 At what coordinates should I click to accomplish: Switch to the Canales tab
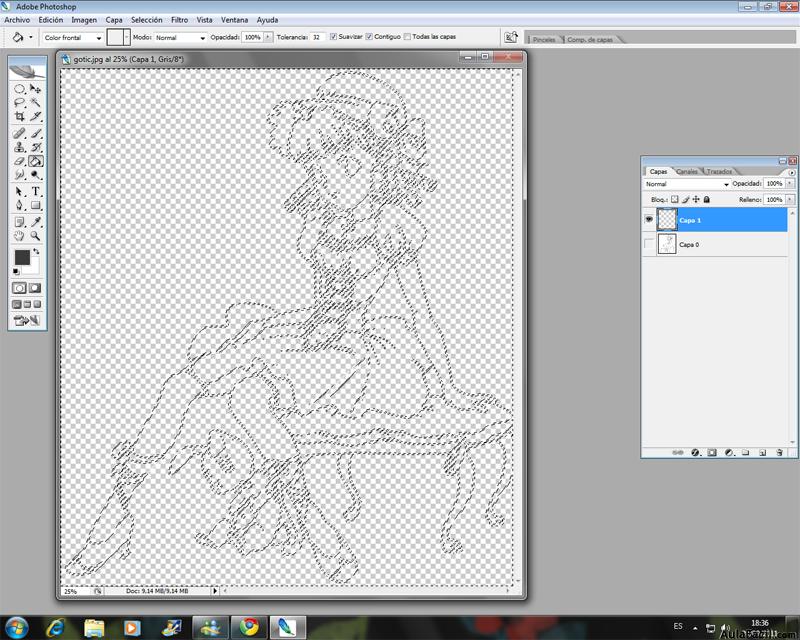(687, 171)
